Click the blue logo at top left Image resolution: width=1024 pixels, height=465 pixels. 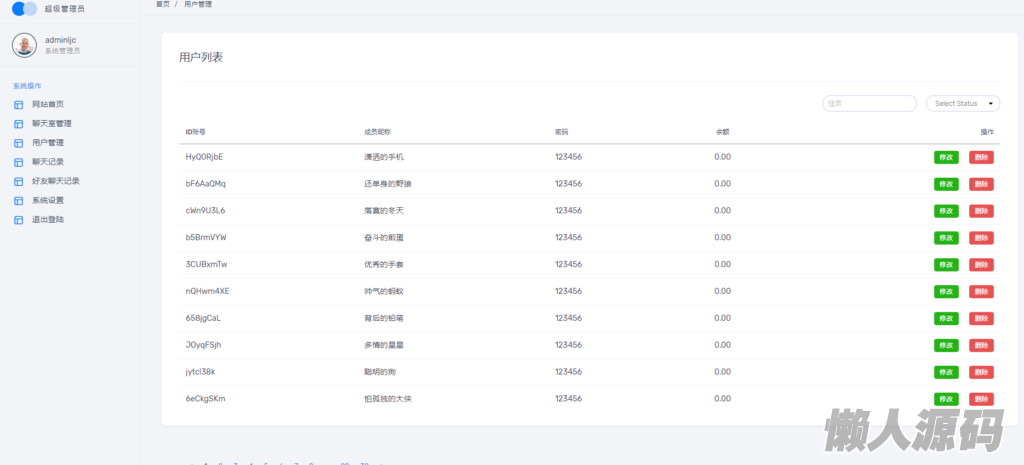24,9
